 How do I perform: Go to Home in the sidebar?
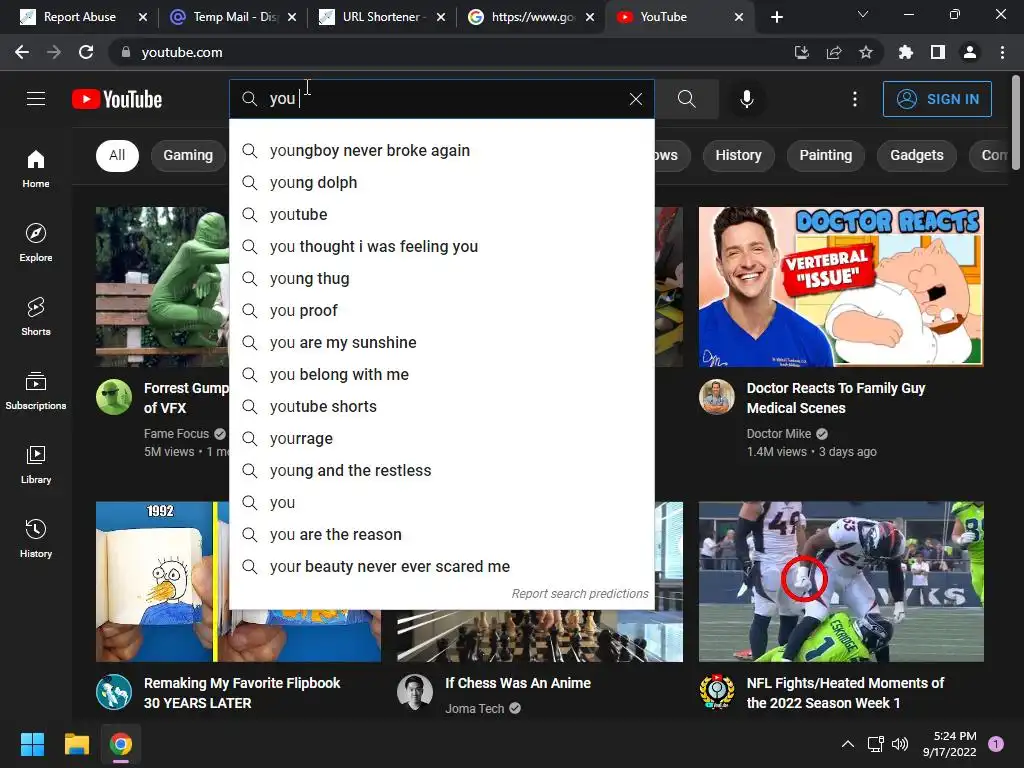click(36, 168)
